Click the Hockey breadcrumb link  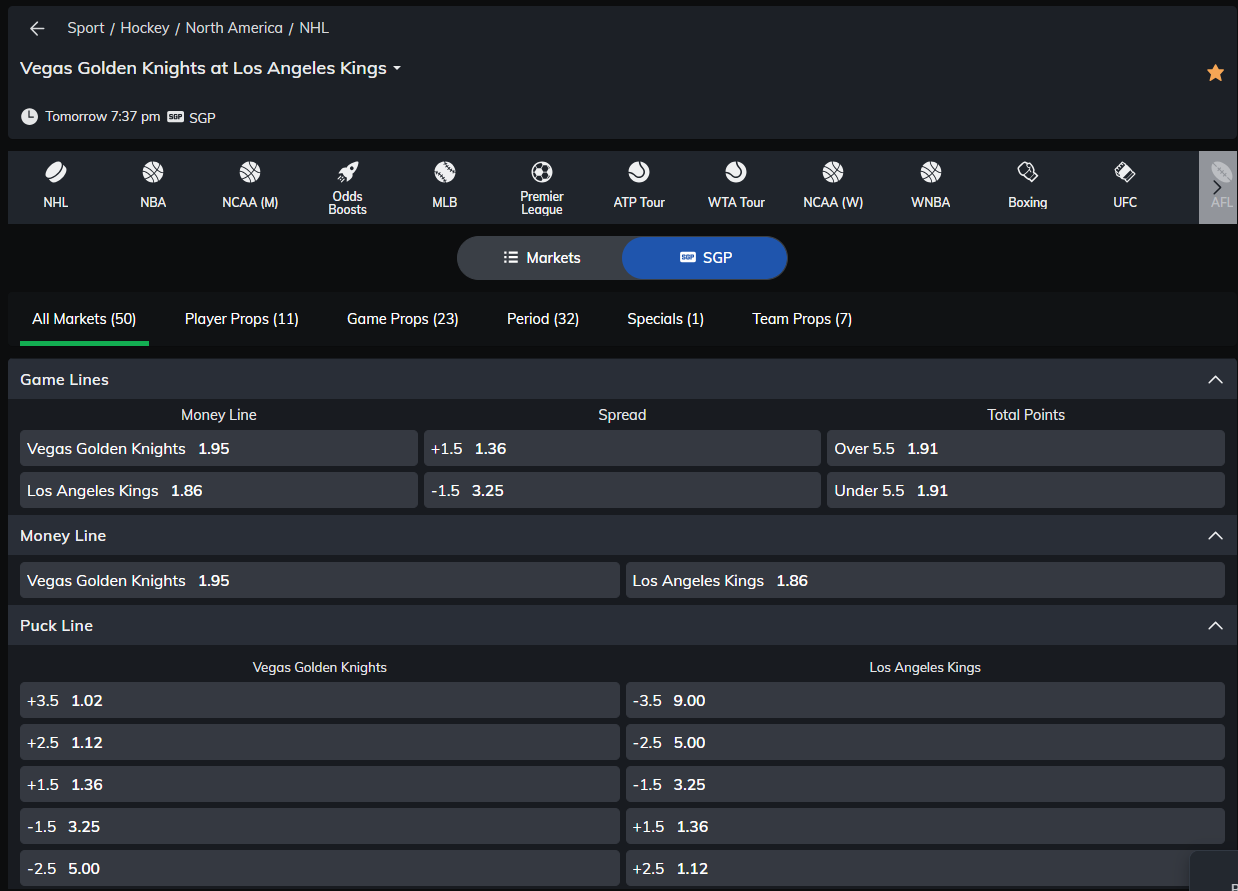(145, 28)
